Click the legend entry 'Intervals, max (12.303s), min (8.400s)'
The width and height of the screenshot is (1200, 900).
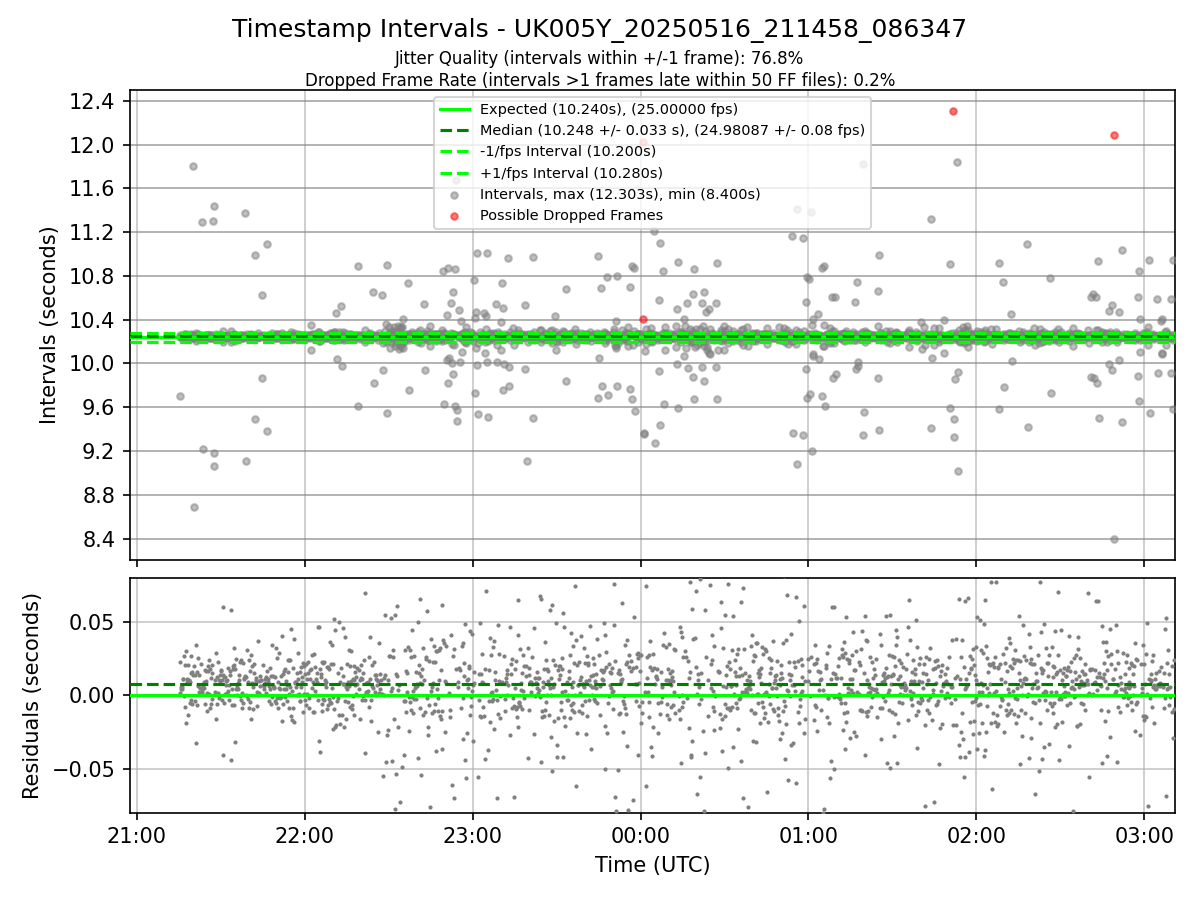[620, 194]
